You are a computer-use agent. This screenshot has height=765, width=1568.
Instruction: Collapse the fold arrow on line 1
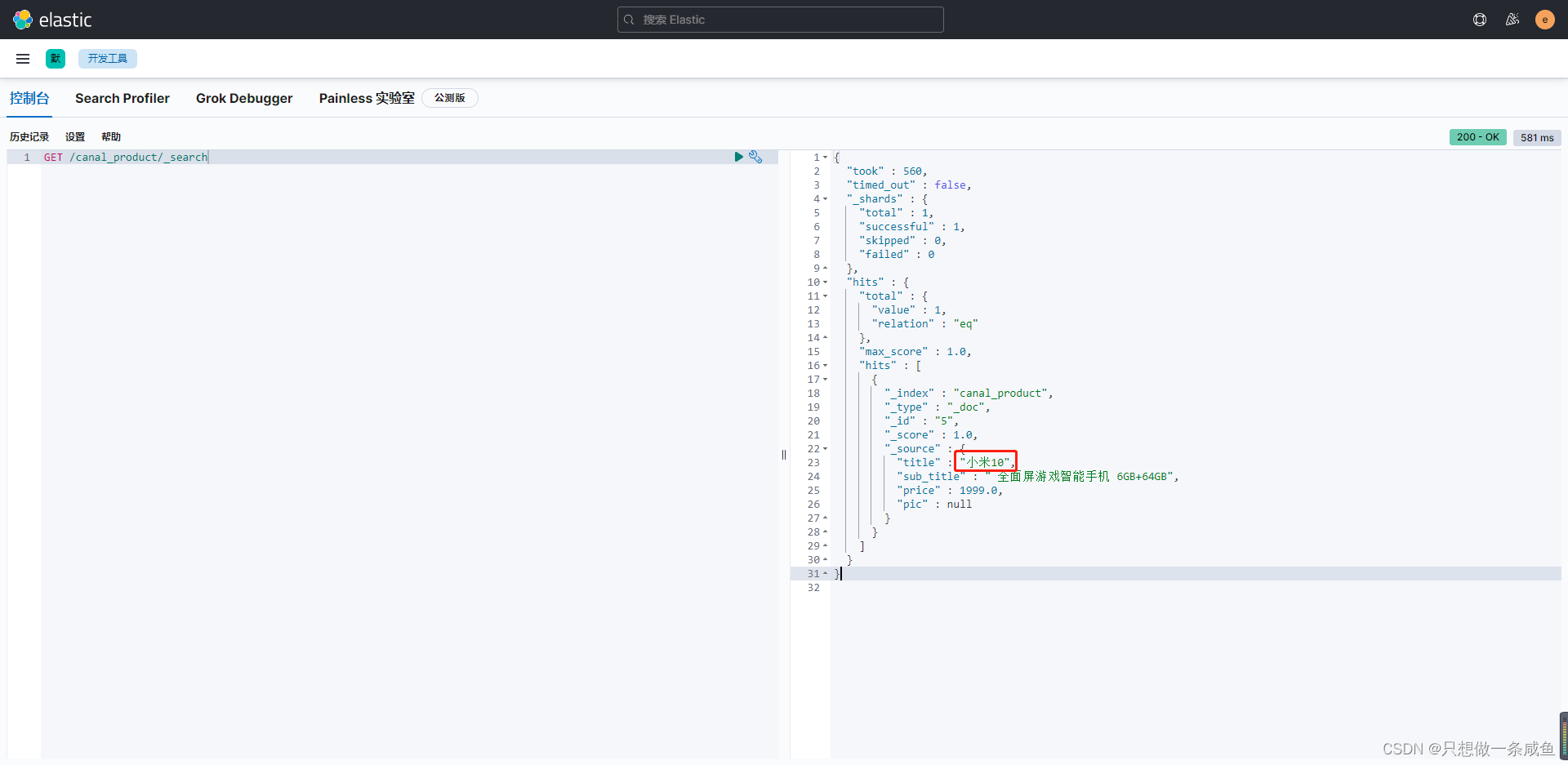(x=826, y=158)
